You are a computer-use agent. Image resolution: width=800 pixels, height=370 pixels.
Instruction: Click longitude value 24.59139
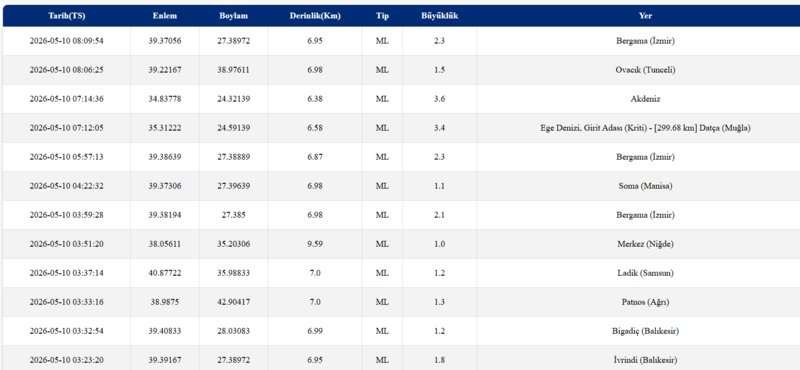[x=233, y=128]
